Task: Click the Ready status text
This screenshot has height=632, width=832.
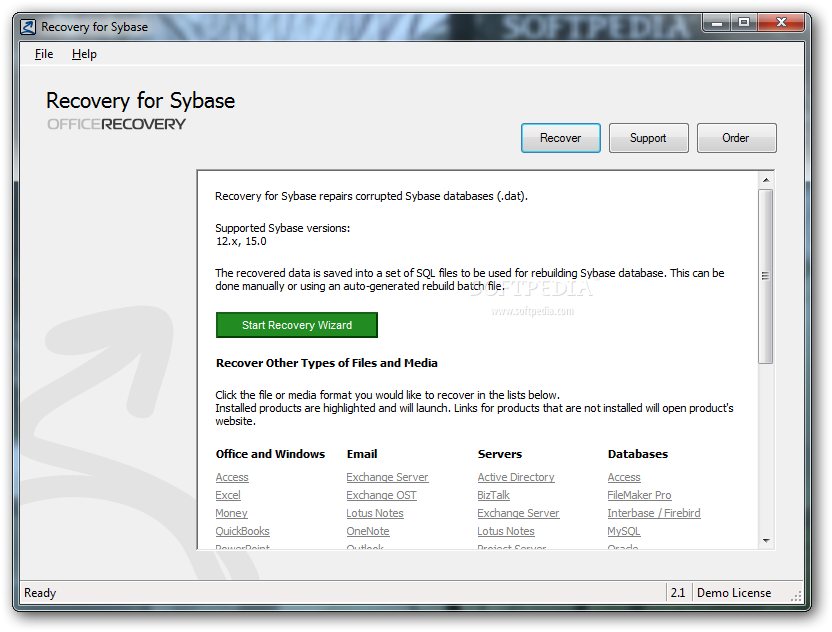Action: pos(40,593)
